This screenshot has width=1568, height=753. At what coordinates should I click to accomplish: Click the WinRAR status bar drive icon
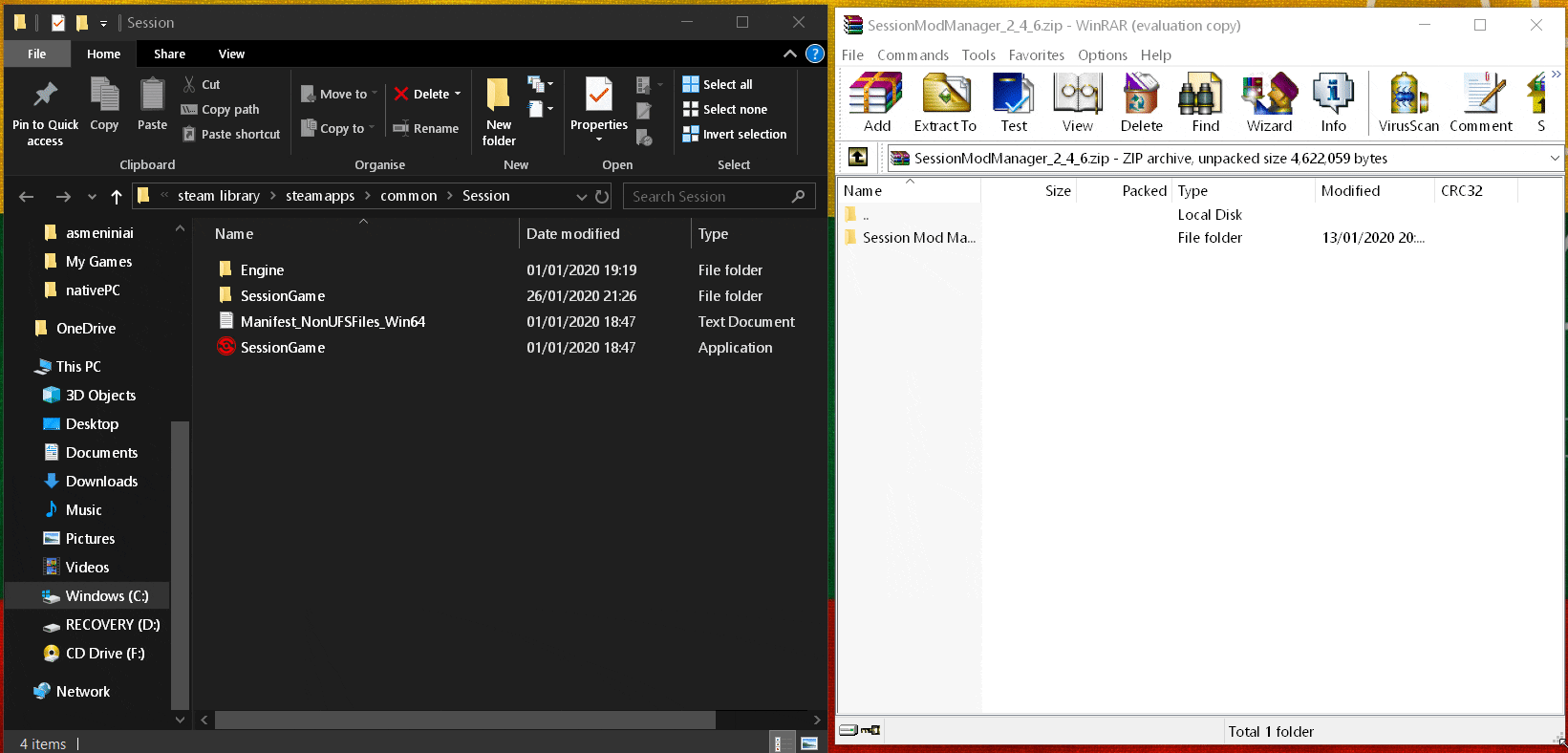[848, 730]
